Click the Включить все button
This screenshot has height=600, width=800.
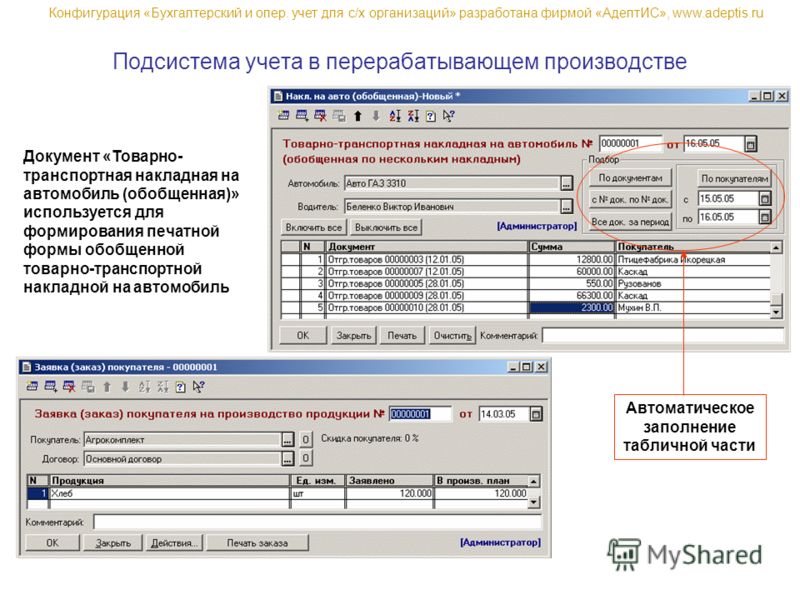point(313,228)
